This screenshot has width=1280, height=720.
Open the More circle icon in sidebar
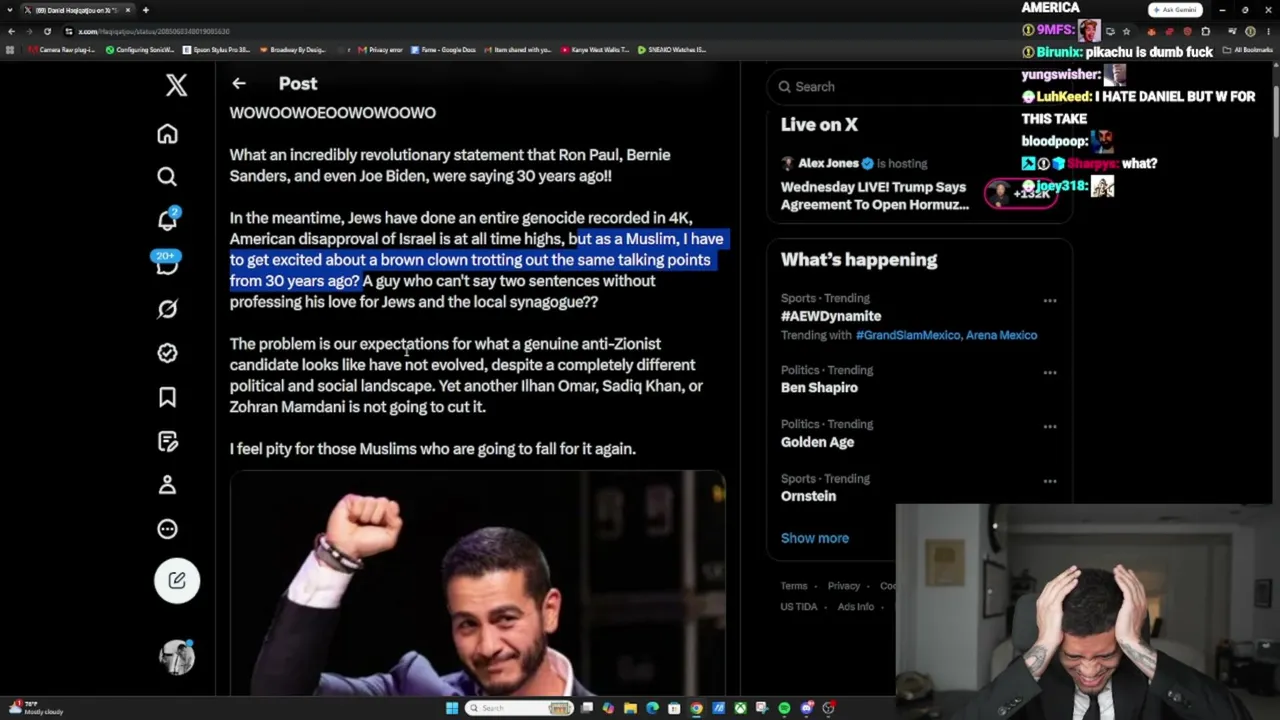click(167, 529)
